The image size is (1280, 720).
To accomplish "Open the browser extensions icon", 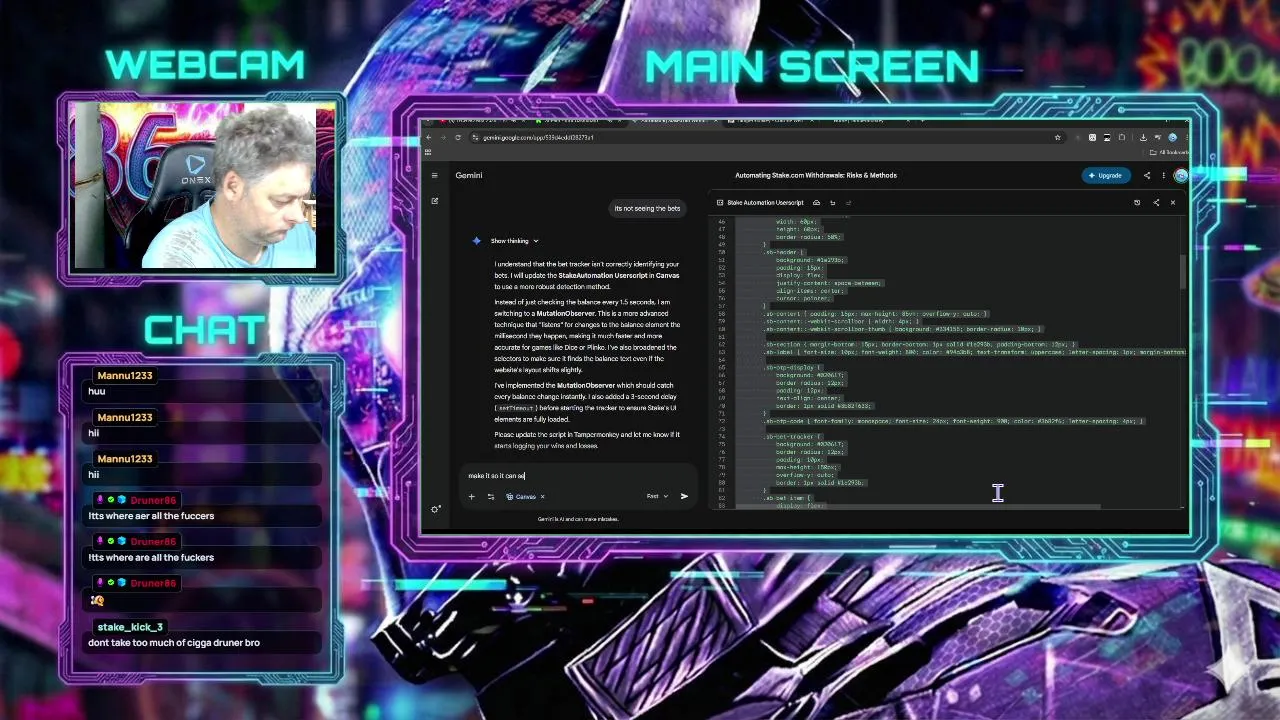I will click(x=1121, y=137).
